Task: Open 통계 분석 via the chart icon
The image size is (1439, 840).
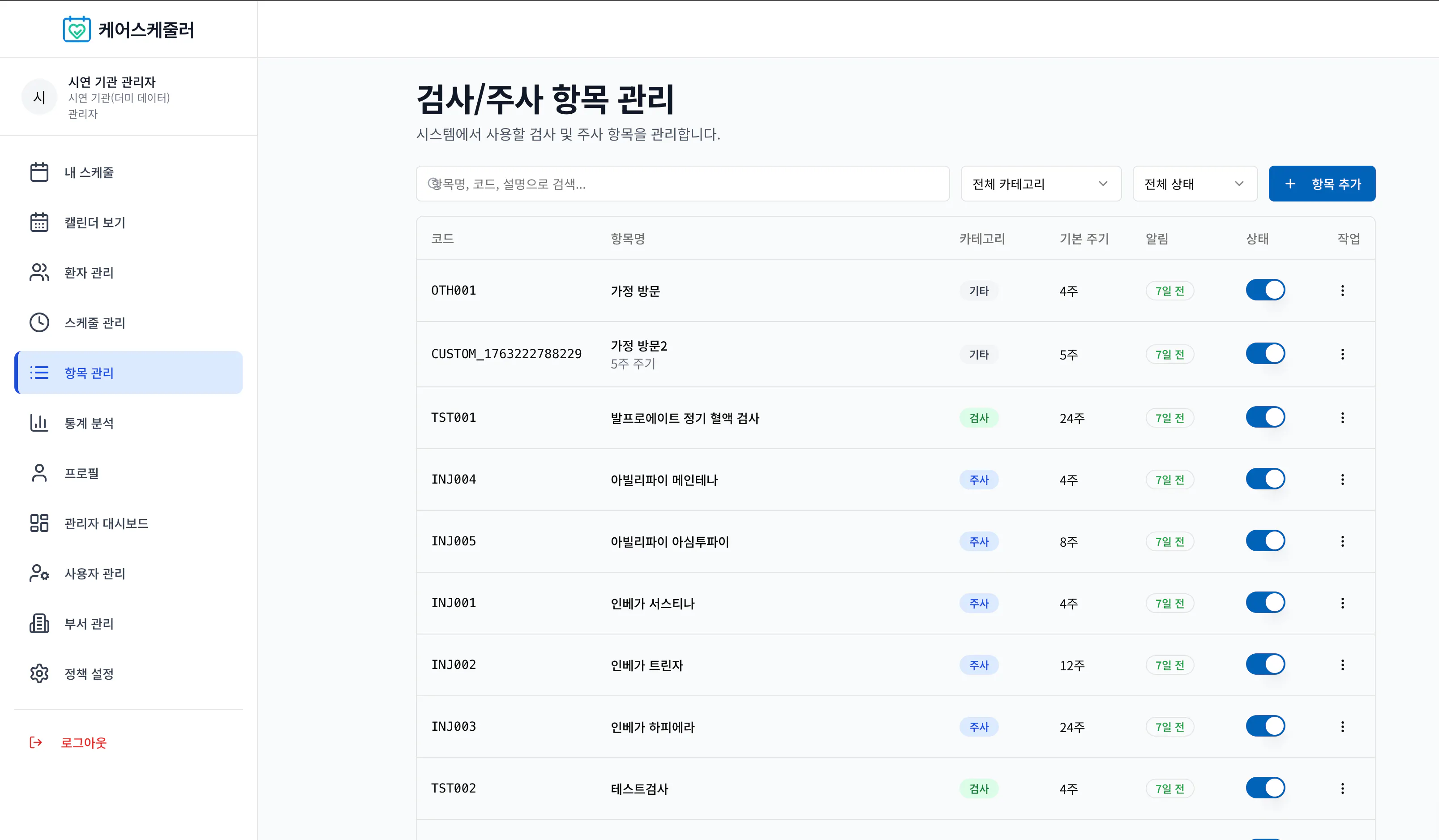Action: 39,423
